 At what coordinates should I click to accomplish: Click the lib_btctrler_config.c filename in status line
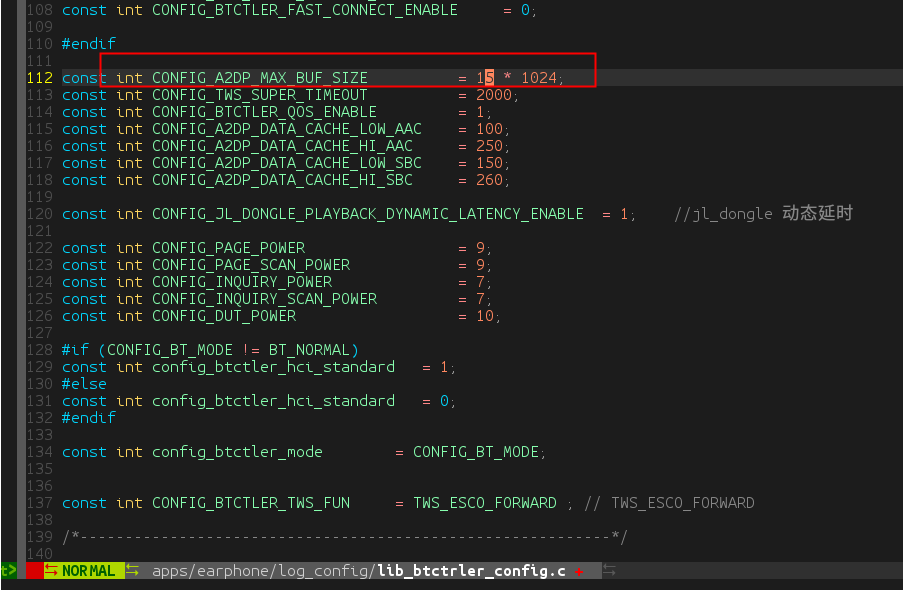point(472,571)
